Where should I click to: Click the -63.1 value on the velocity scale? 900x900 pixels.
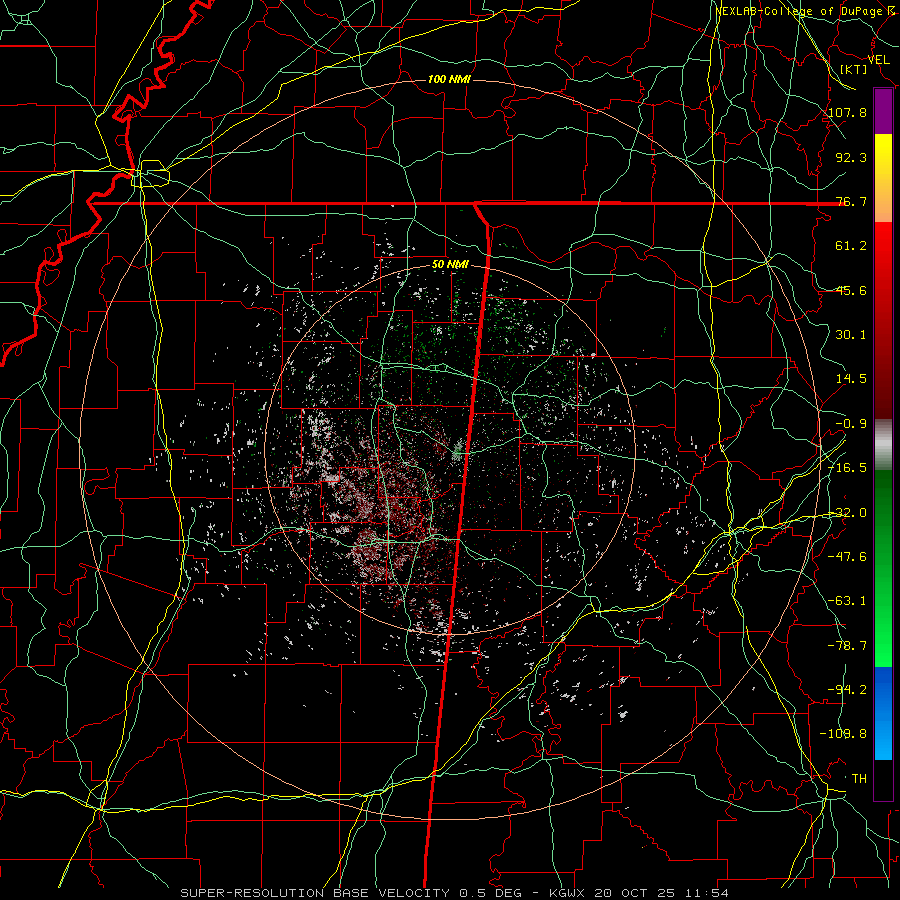(x=847, y=601)
